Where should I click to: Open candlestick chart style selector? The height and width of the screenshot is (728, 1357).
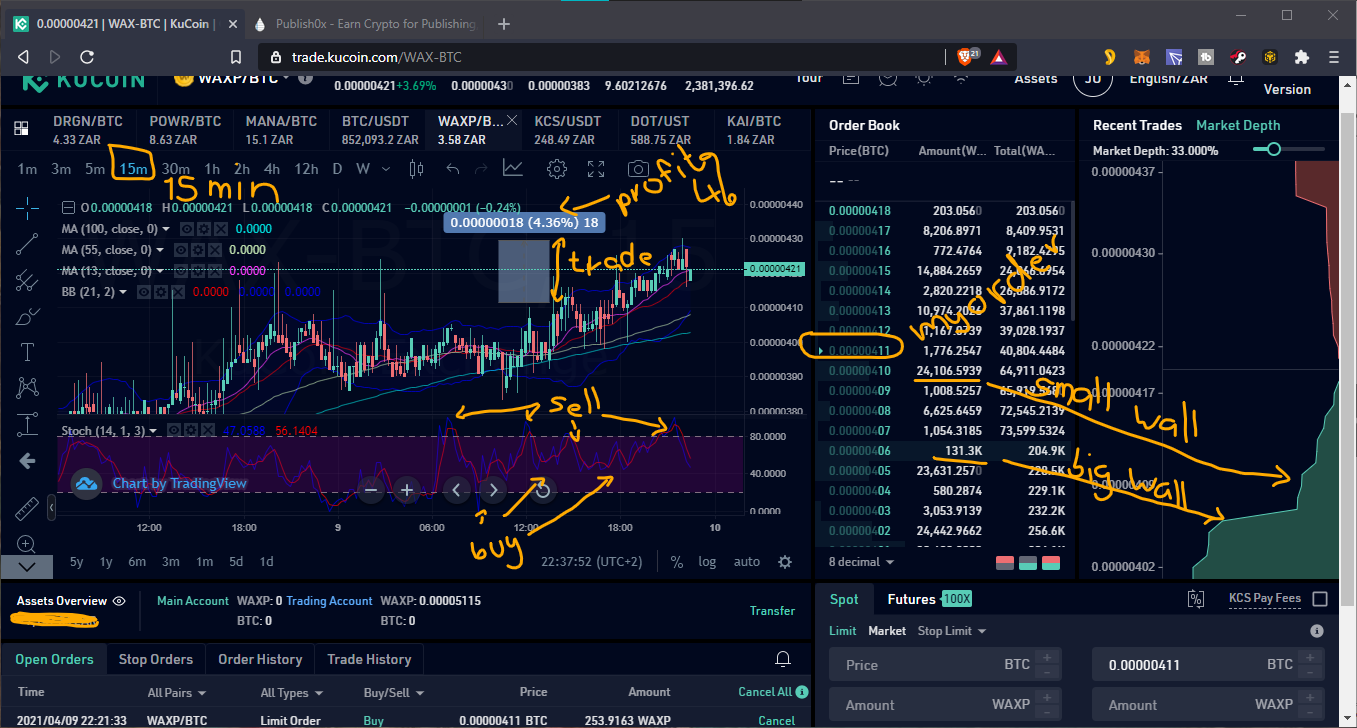pos(417,169)
